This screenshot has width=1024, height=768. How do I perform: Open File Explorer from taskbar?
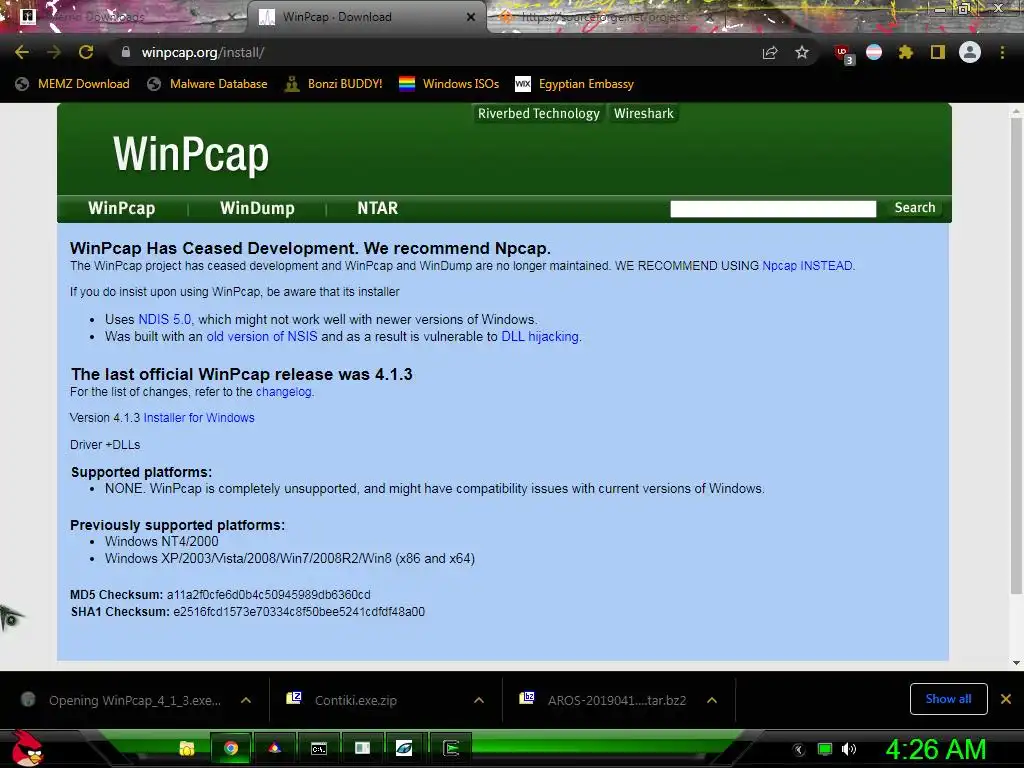tap(187, 748)
